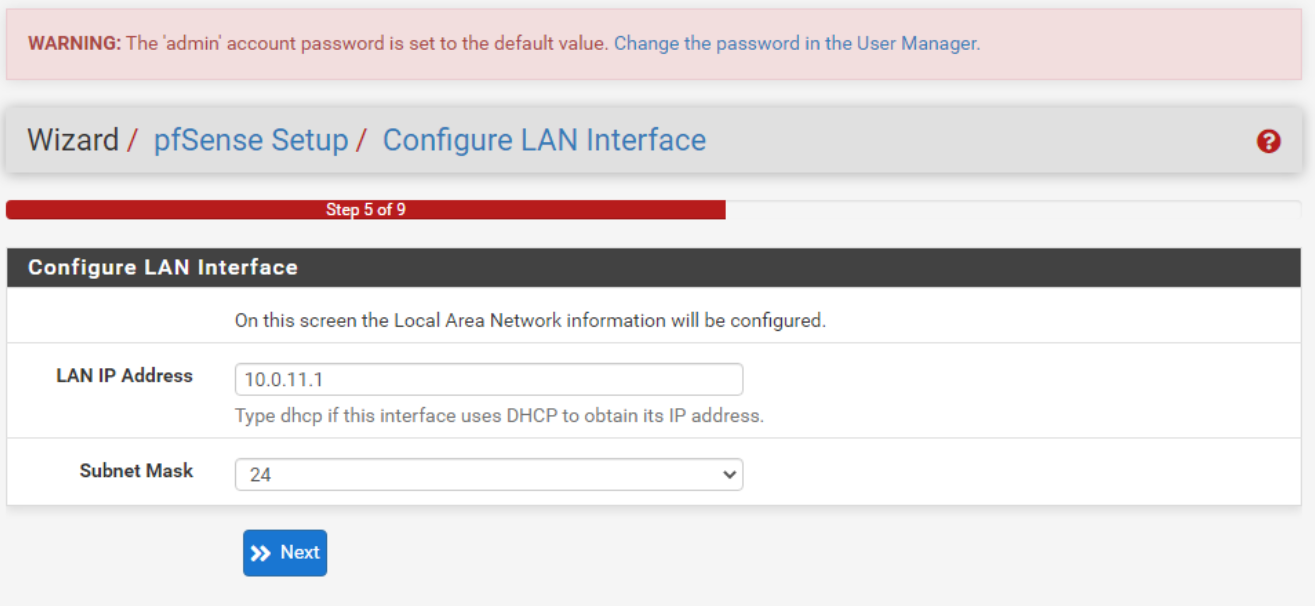Click the pfSense Setup breadcrumb

[250, 140]
